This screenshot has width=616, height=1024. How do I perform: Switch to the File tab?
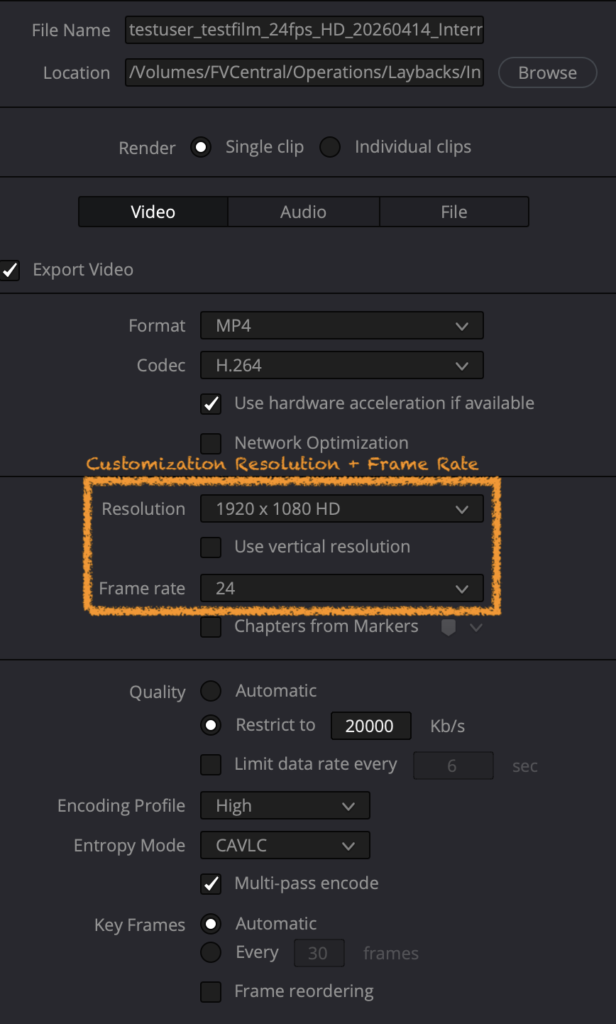tap(454, 212)
